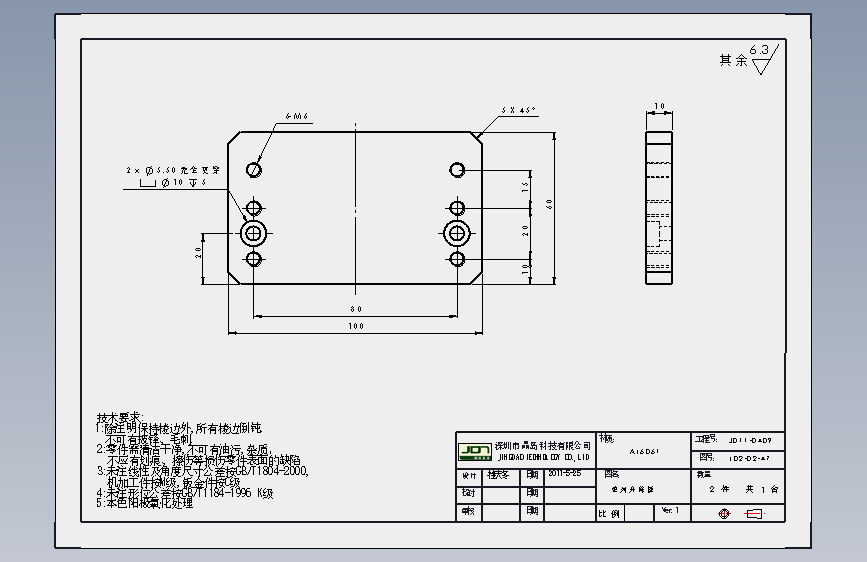
Task: Click the '其余' surface finish label
Action: coord(733,60)
